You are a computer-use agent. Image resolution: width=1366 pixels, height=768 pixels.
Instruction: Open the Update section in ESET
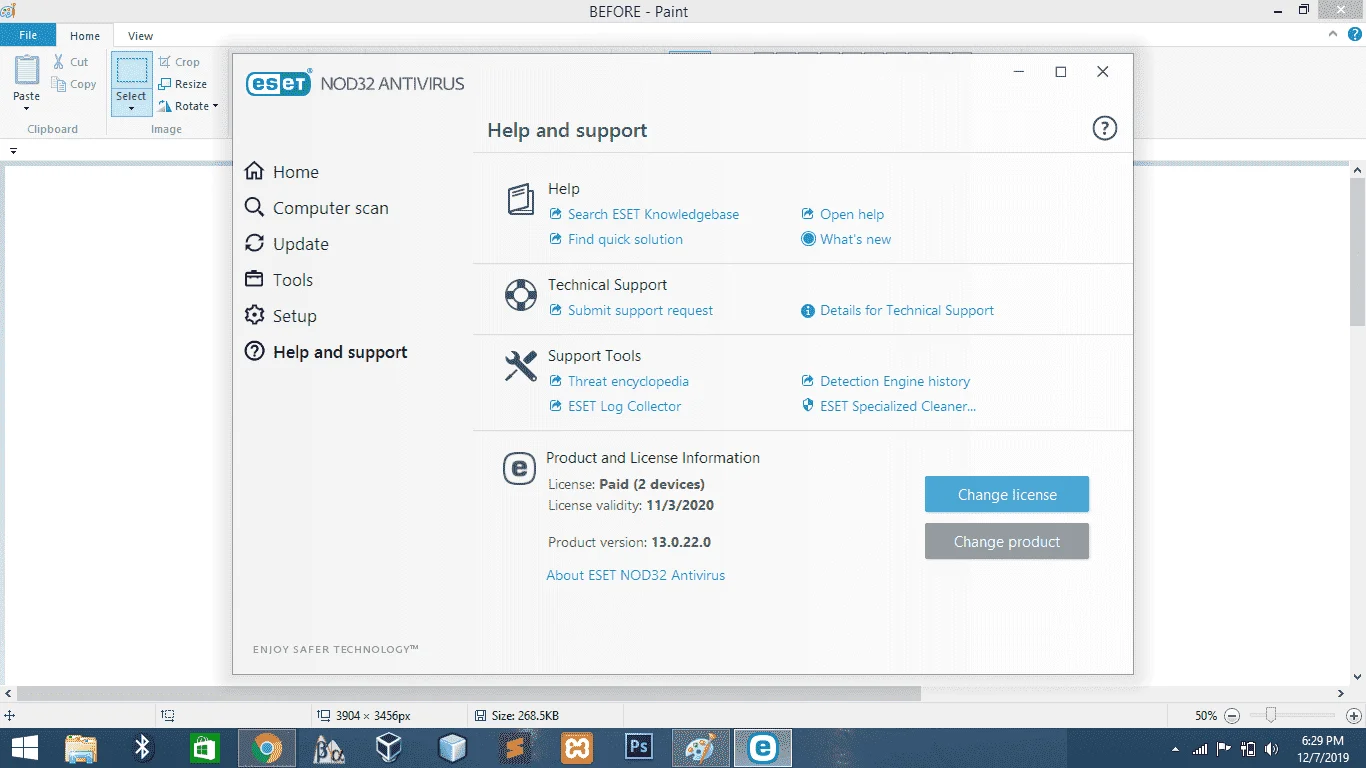(x=287, y=244)
